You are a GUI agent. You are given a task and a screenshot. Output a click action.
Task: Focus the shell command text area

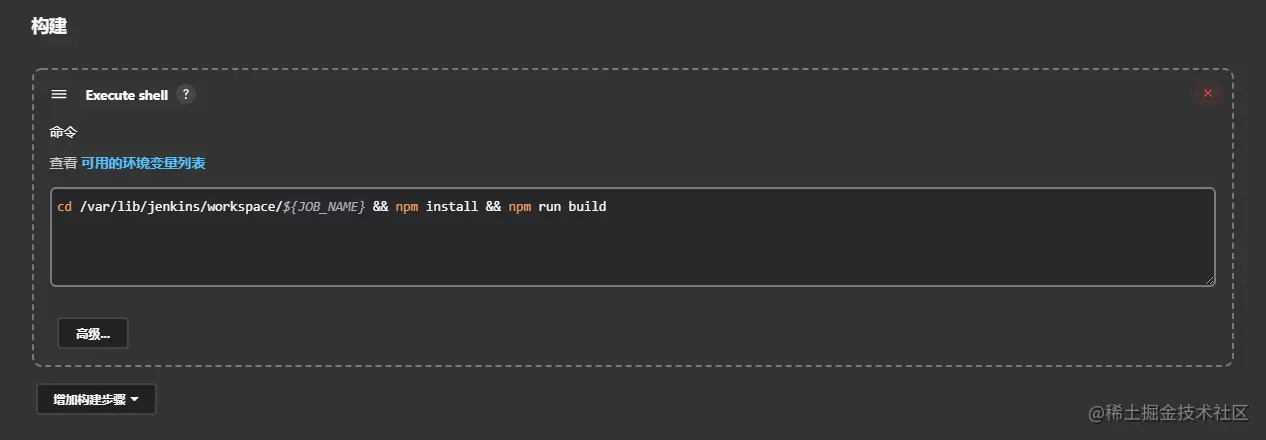(632, 250)
